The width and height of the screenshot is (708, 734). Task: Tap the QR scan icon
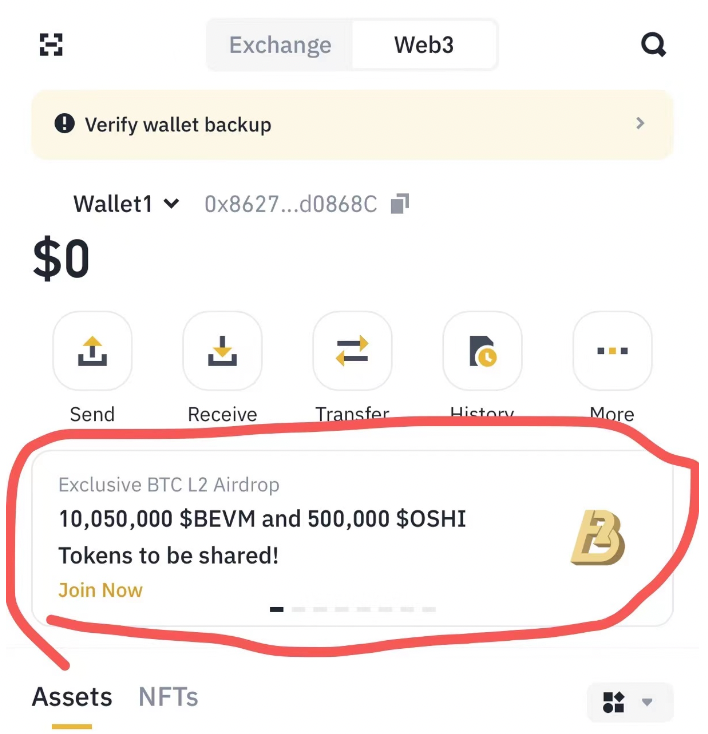(x=51, y=45)
